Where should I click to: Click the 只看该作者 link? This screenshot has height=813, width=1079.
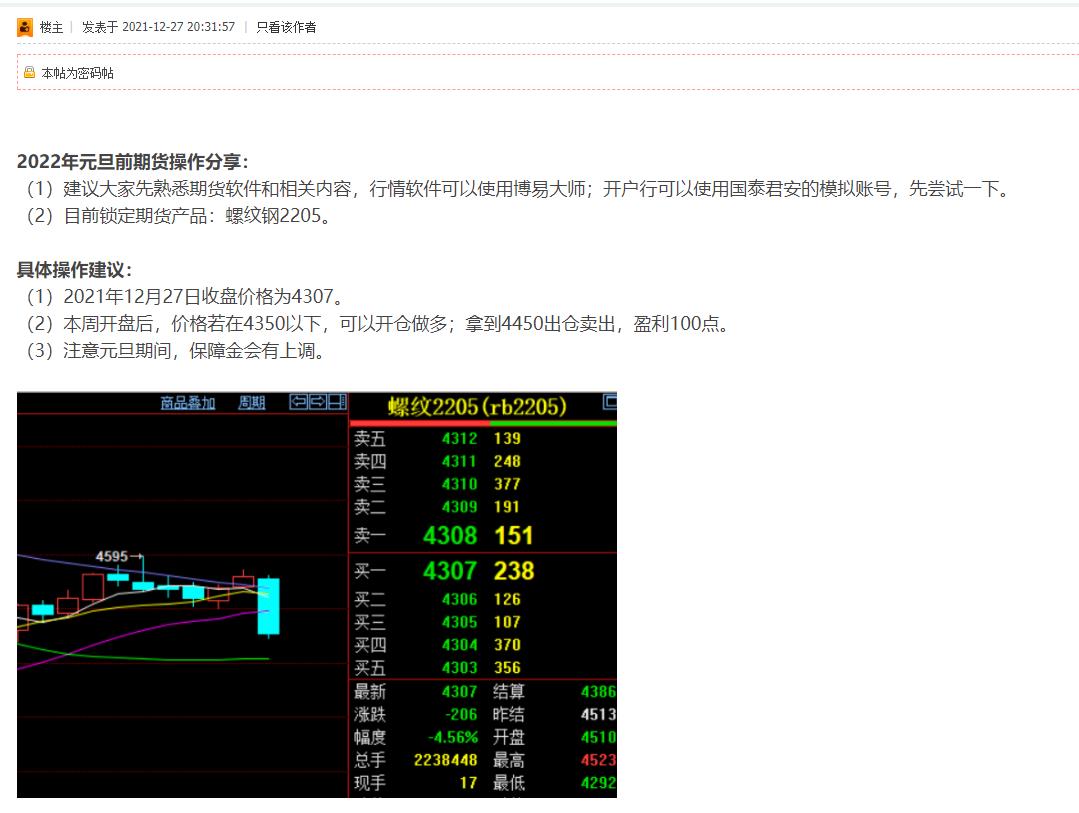click(286, 27)
